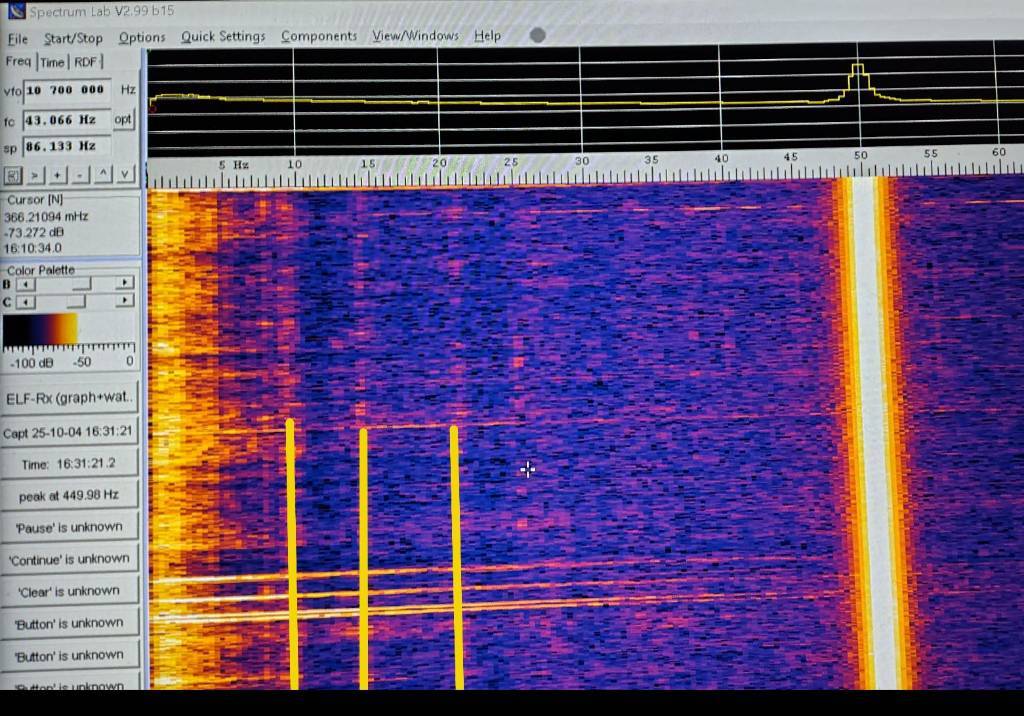This screenshot has height=716, width=1024.
Task: Click the '^' up arrow frequency button
Action: tap(103, 175)
